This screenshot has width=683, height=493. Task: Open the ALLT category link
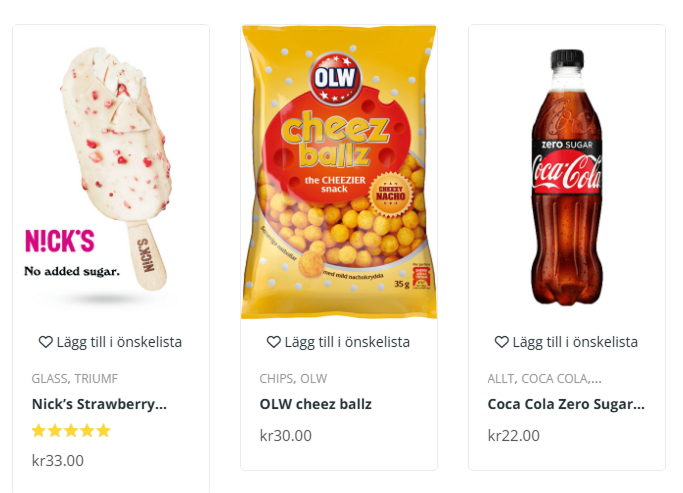(x=501, y=379)
